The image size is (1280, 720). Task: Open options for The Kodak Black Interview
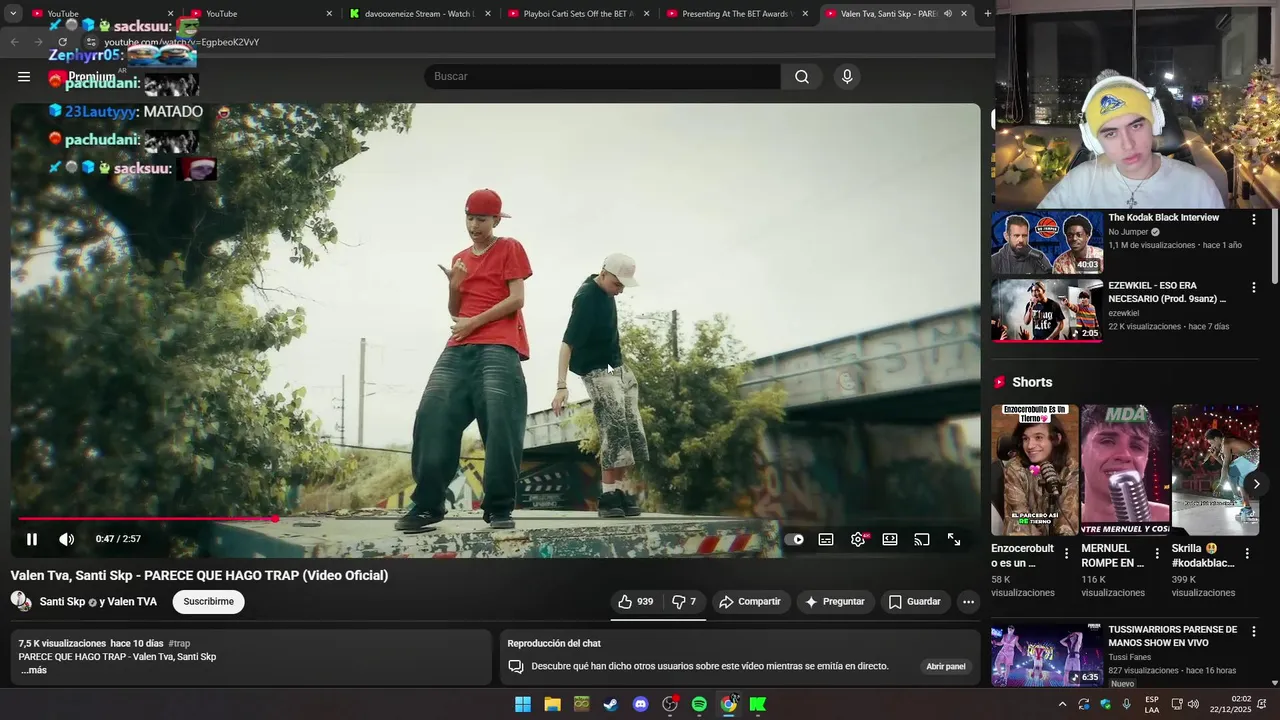click(1253, 219)
